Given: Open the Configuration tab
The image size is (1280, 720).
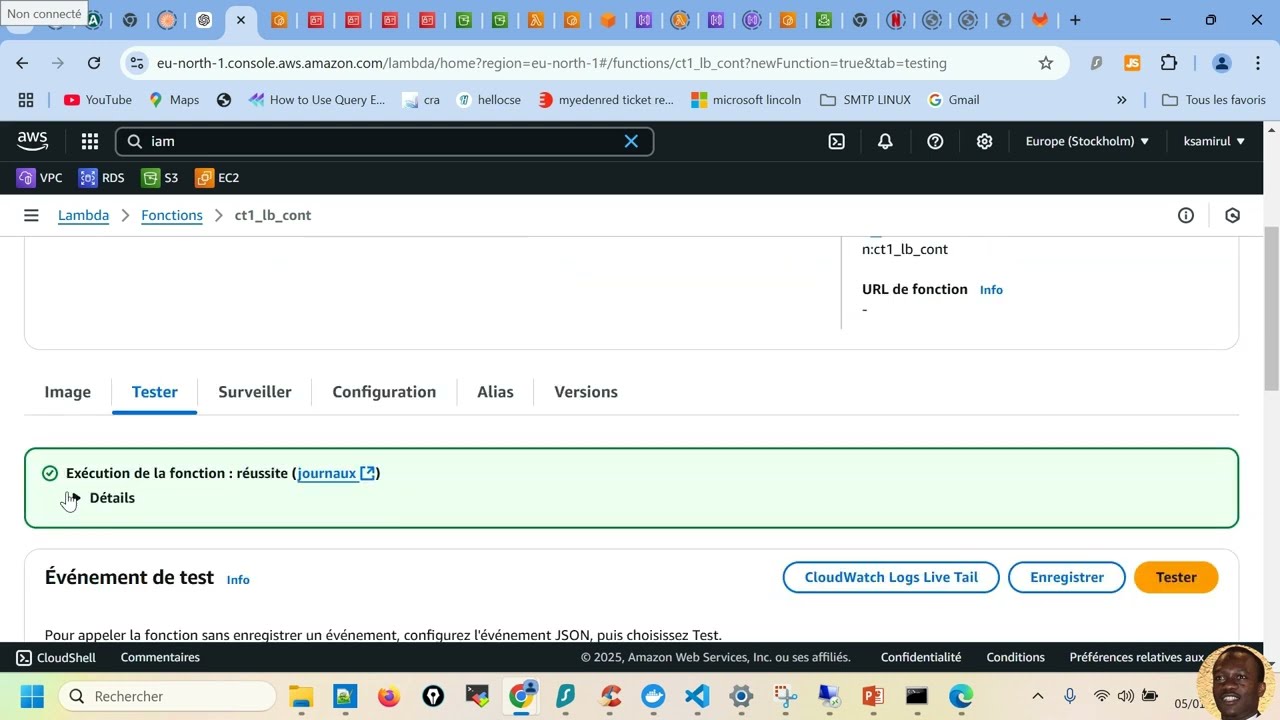Looking at the screenshot, I should 384,392.
